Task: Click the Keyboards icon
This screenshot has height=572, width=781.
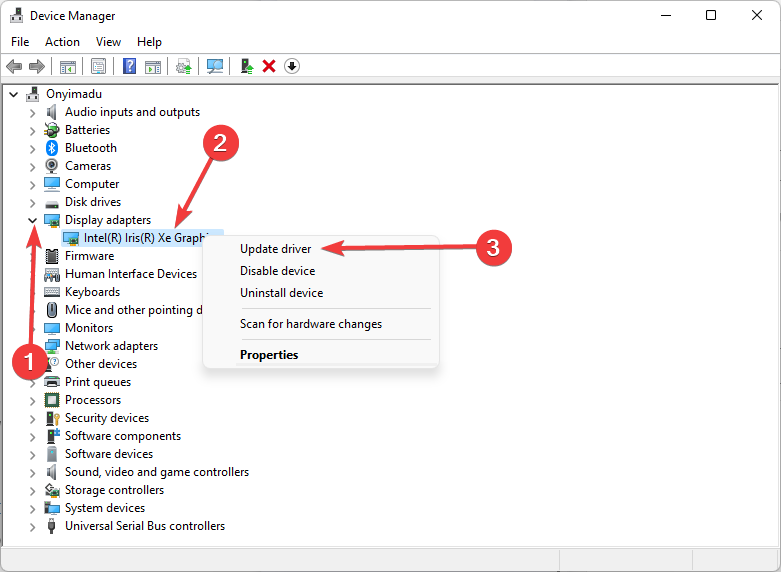Action: [52, 292]
